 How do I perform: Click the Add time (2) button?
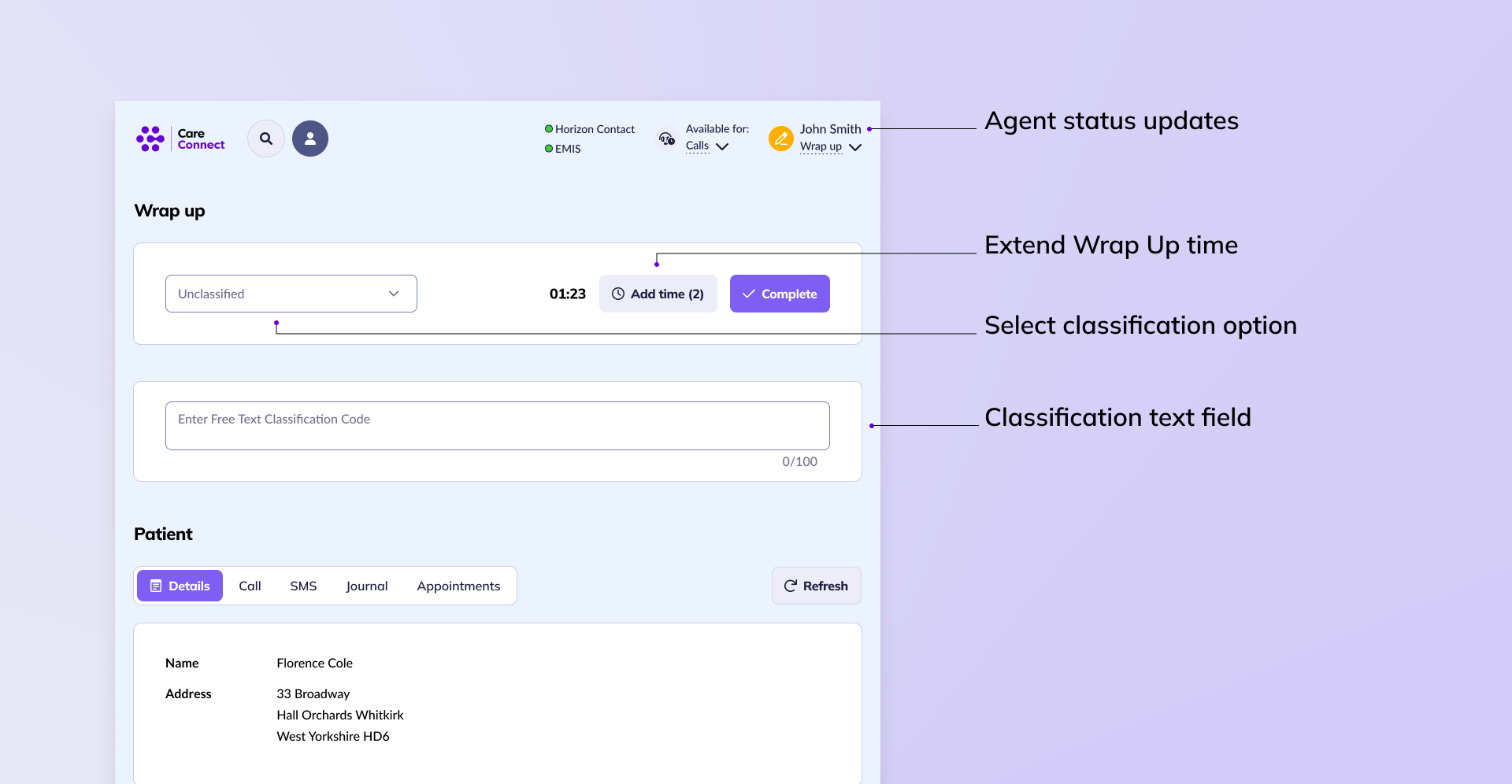click(x=658, y=294)
